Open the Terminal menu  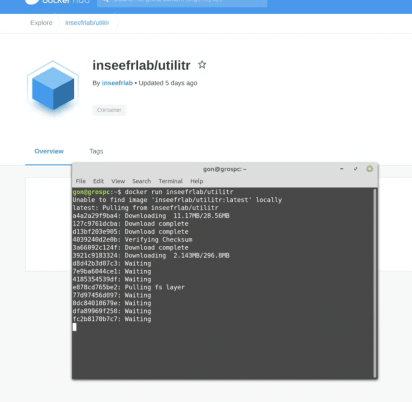[170, 181]
